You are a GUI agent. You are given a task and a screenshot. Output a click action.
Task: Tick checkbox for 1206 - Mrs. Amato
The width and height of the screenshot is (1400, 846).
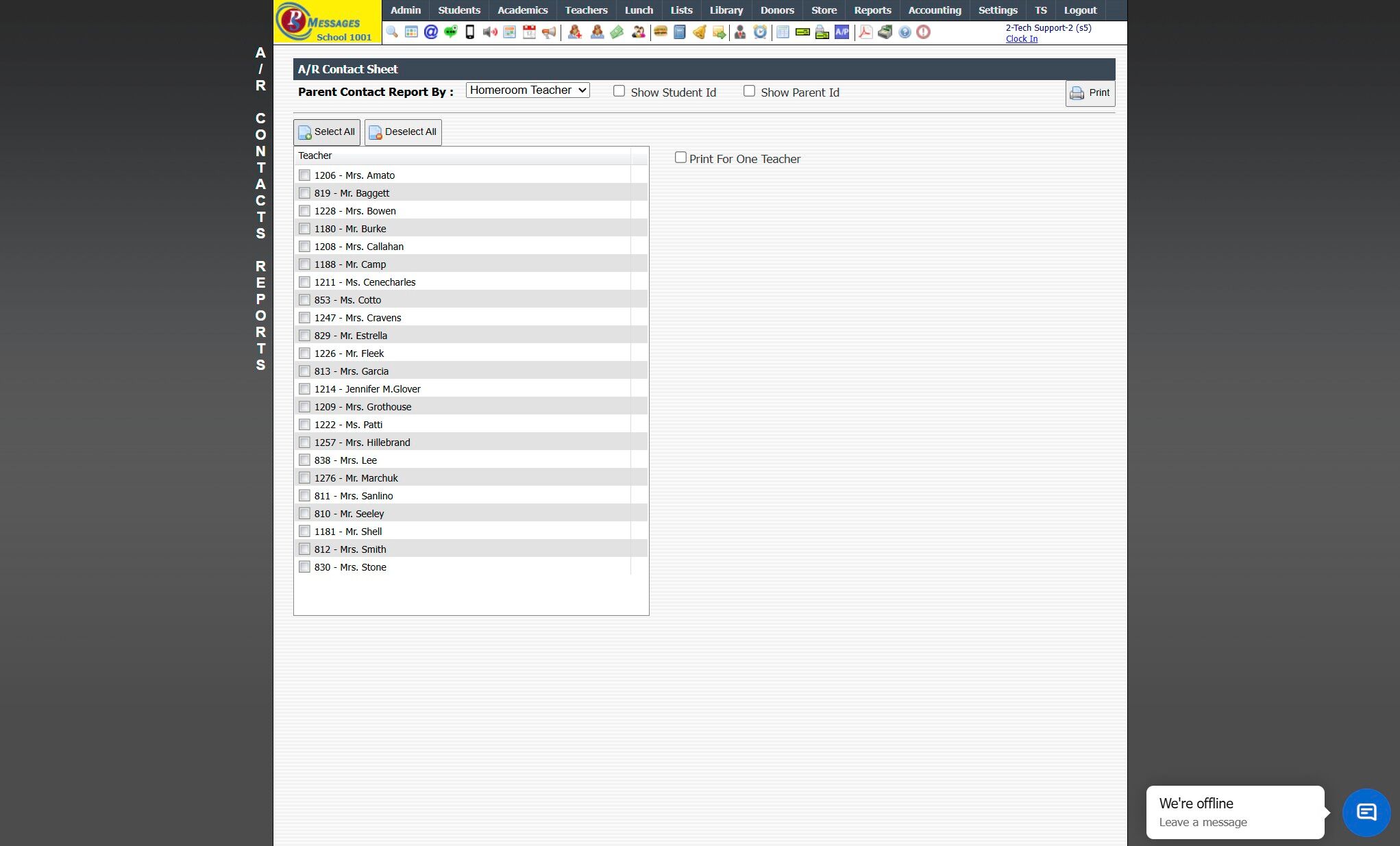click(x=305, y=175)
